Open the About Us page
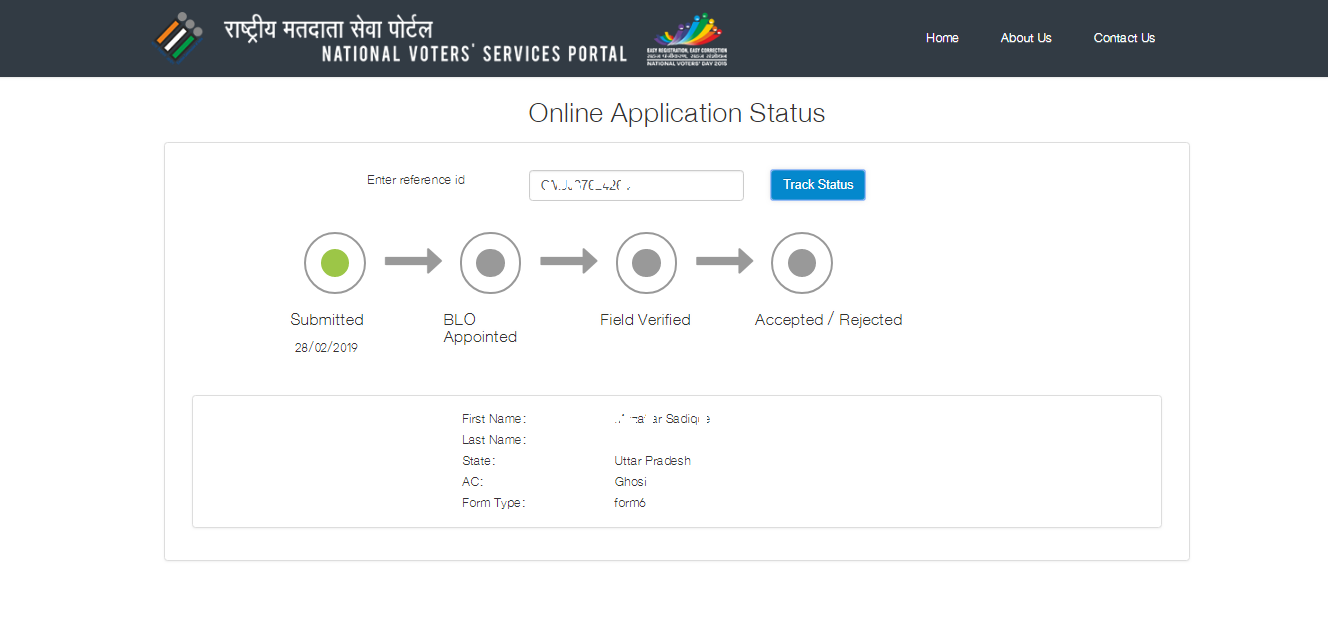The height and width of the screenshot is (640, 1328). (1026, 38)
